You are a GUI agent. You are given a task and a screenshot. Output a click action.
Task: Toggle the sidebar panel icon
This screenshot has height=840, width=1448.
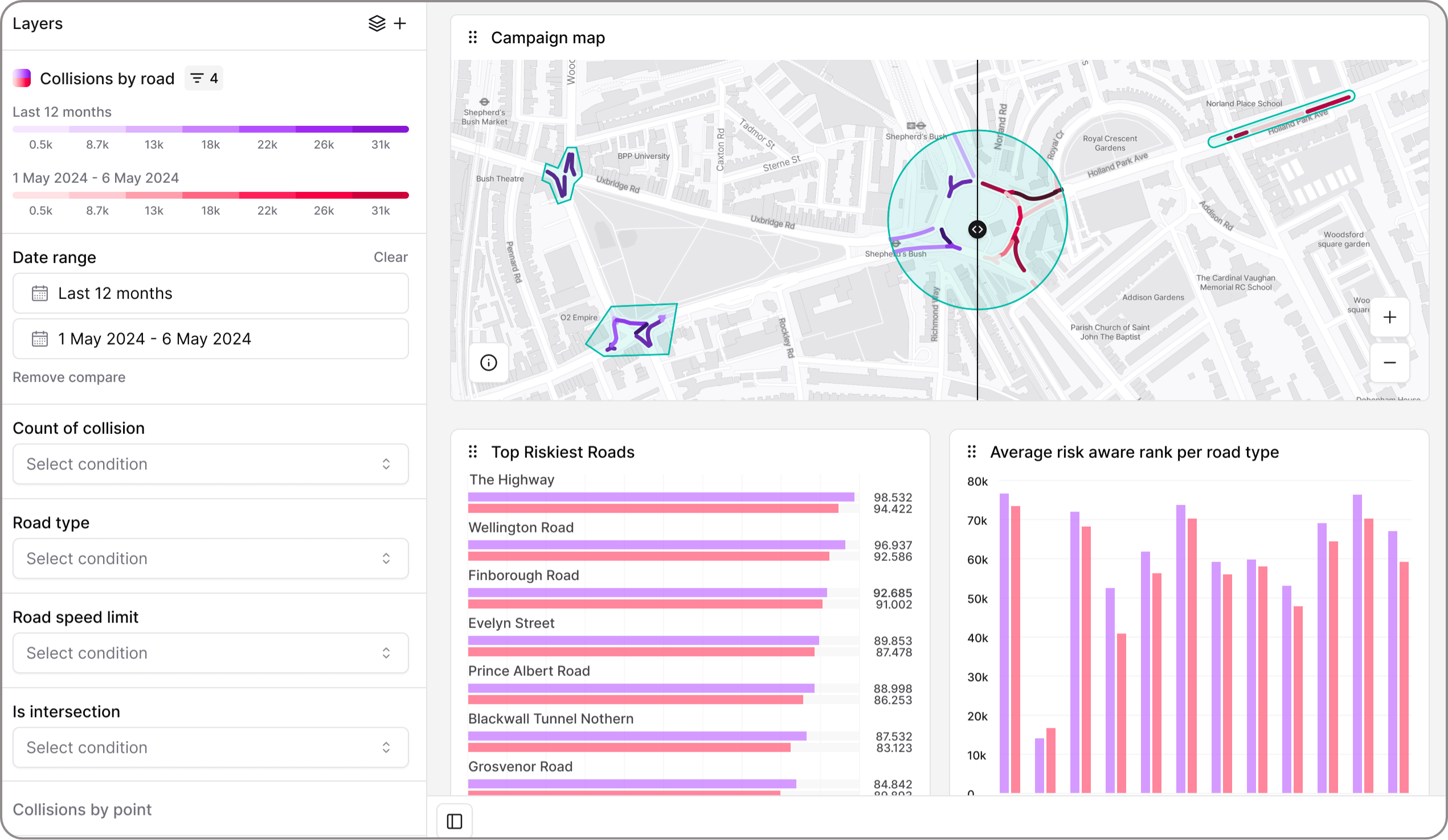coord(455,822)
